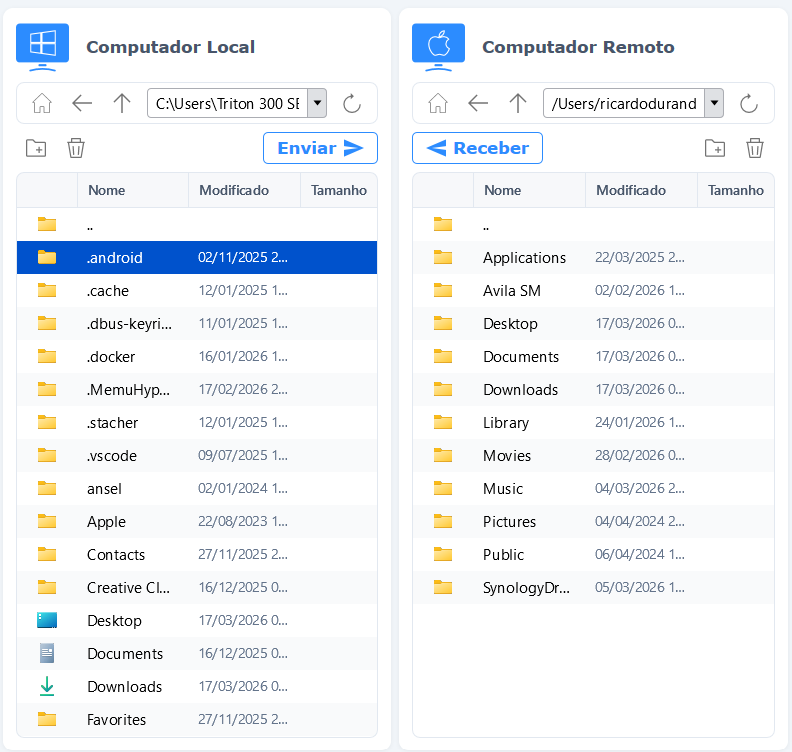Click the local Desktop folder icon

pos(47,620)
